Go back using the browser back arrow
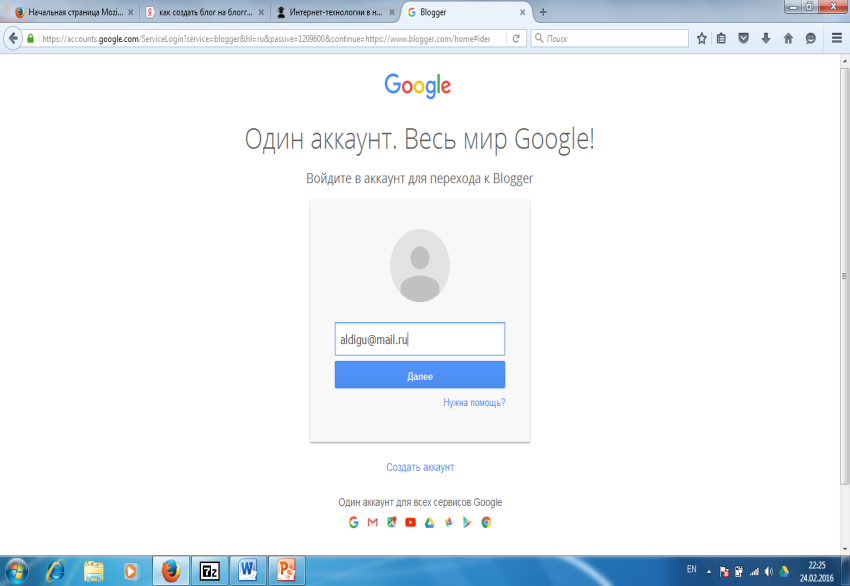Viewport: 850px width, 586px height. pos(13,38)
